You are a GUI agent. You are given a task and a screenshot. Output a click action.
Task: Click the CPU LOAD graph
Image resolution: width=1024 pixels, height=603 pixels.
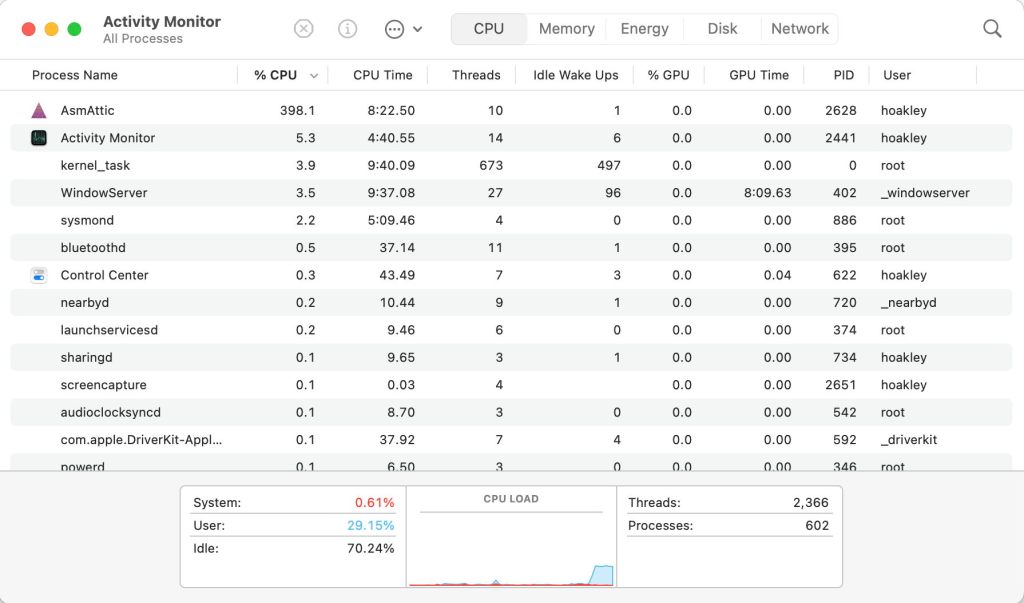pyautogui.click(x=511, y=549)
